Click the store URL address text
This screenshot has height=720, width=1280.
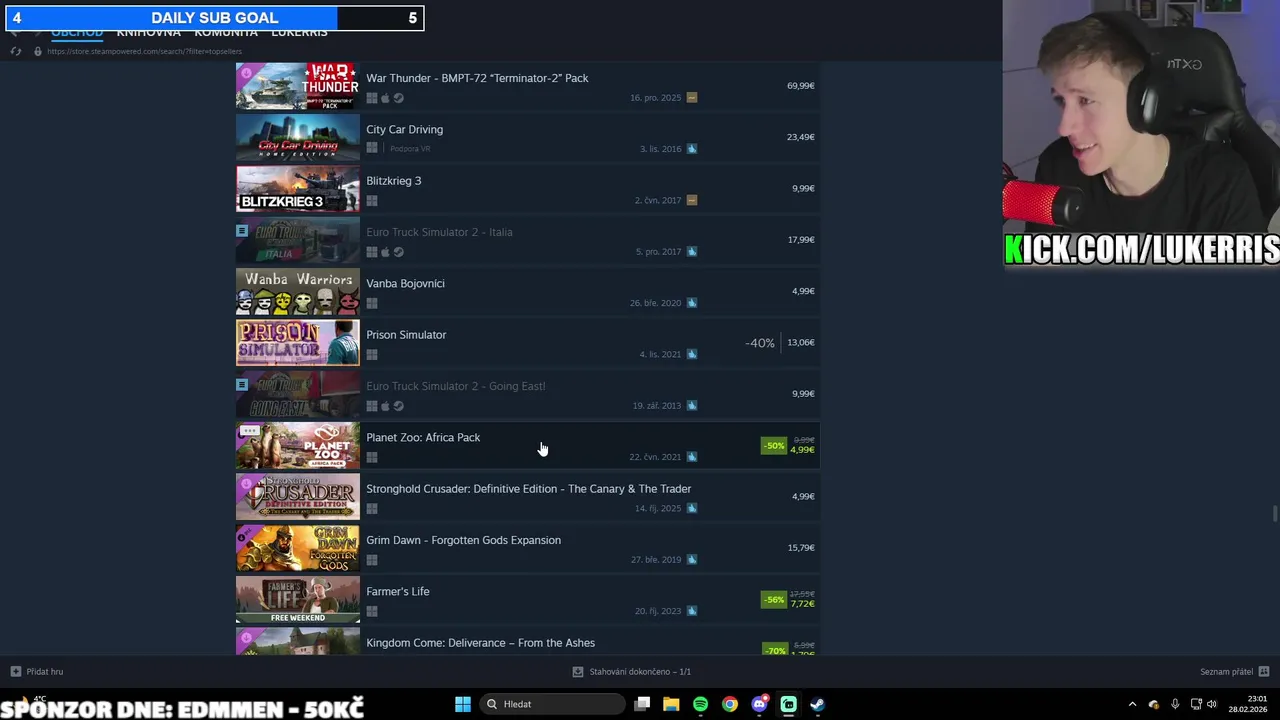[144, 51]
